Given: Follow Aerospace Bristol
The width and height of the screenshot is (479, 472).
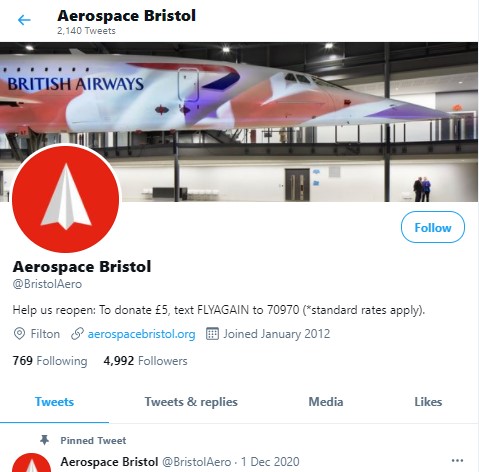Looking at the screenshot, I should point(432,227).
